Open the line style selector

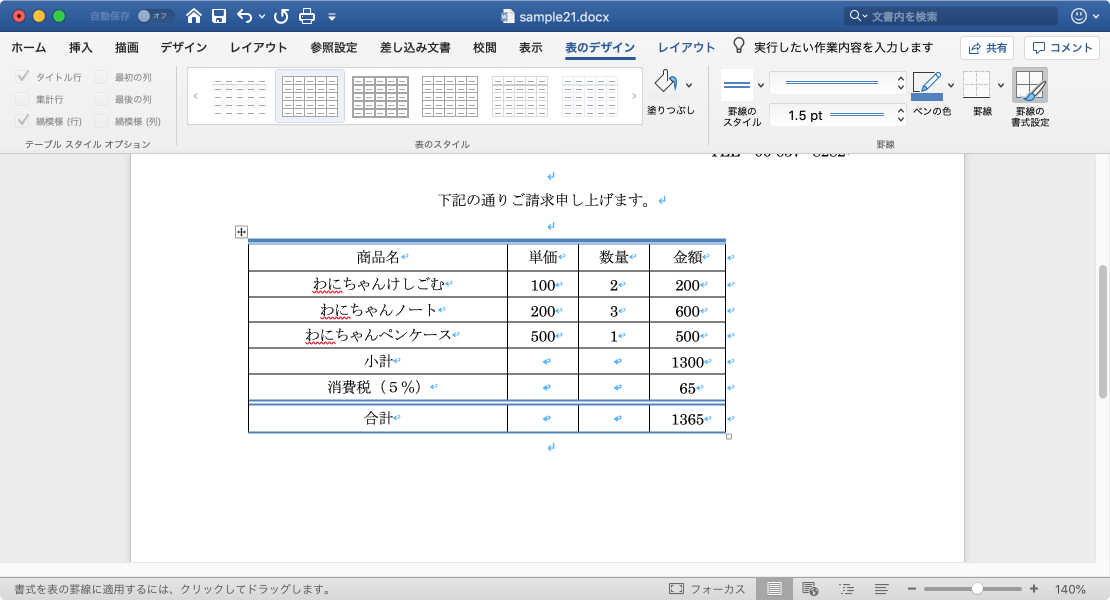tap(837, 83)
